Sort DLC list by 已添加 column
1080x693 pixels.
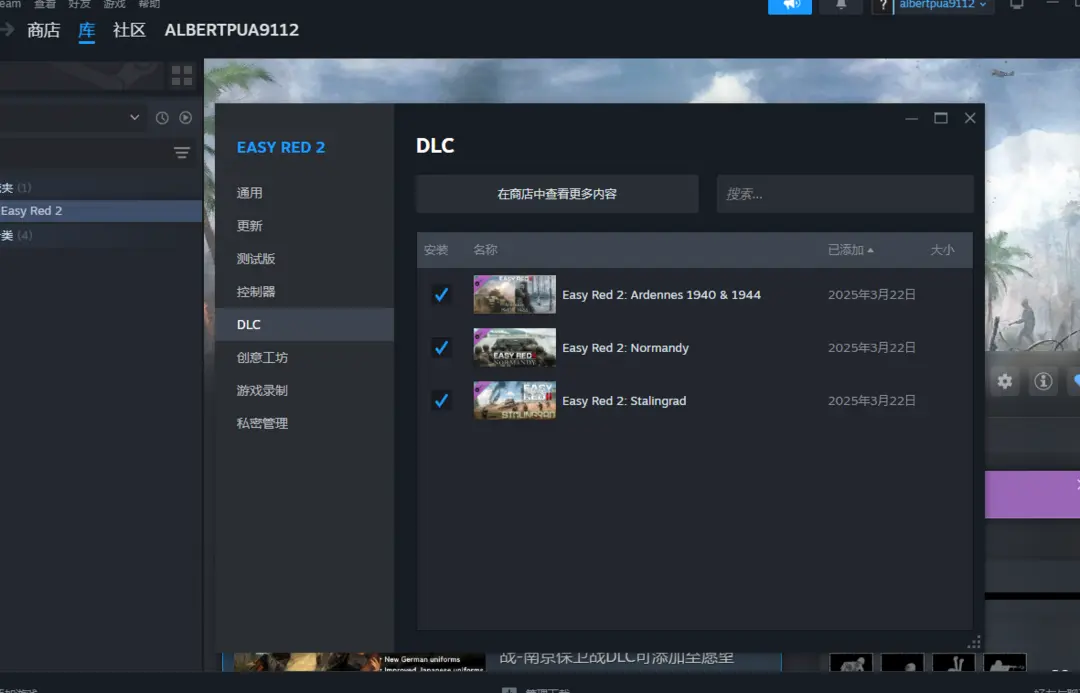click(x=850, y=250)
